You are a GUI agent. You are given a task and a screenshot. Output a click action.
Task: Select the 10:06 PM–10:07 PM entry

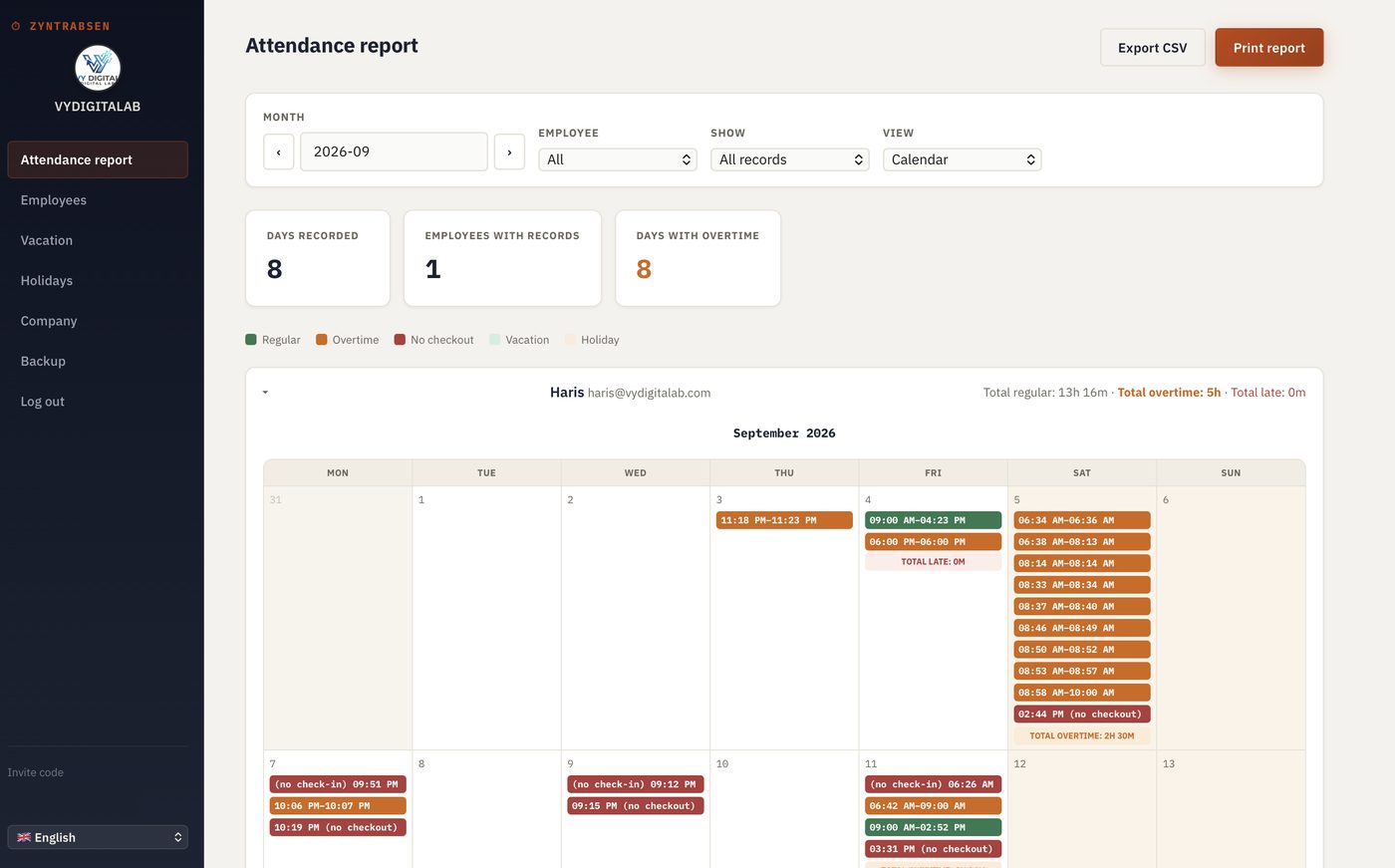pos(338,806)
